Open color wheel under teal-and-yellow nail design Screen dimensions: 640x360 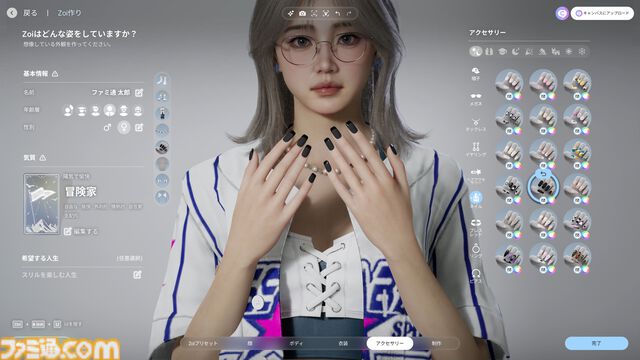click(x=585, y=165)
